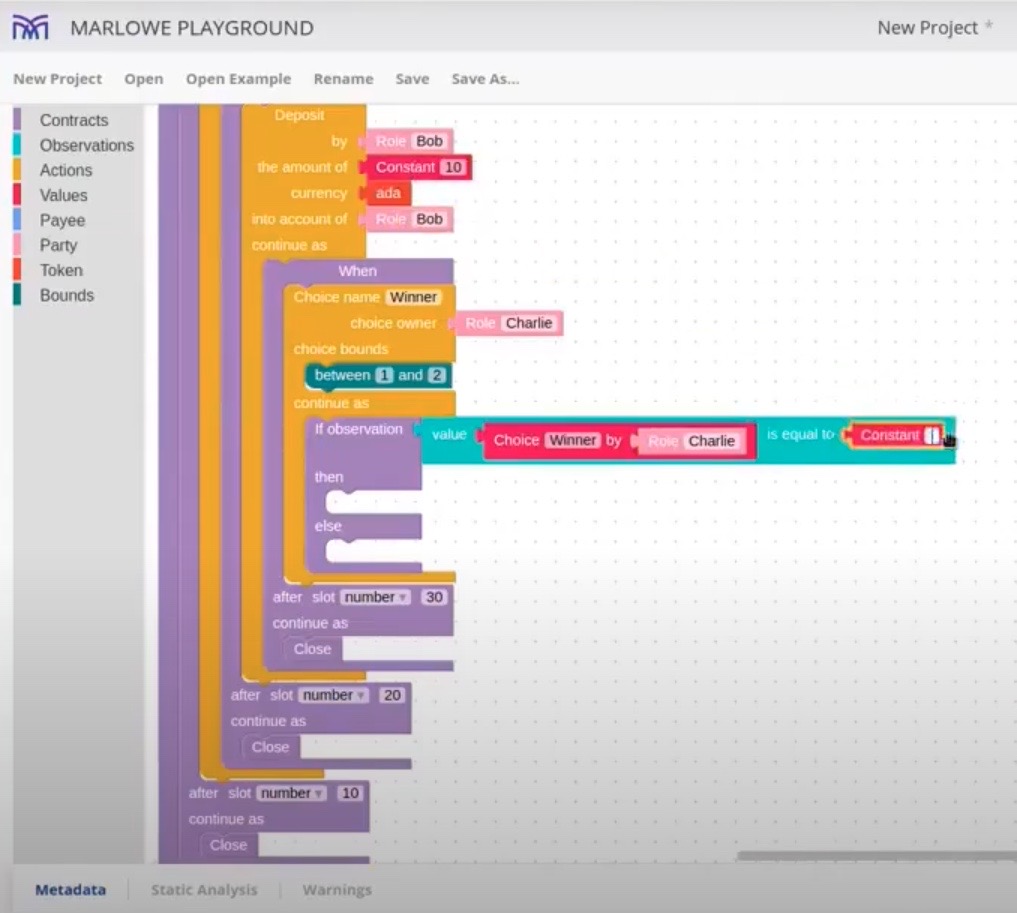Click the empty 'else' slot
The width and height of the screenshot is (1017, 913).
[373, 551]
